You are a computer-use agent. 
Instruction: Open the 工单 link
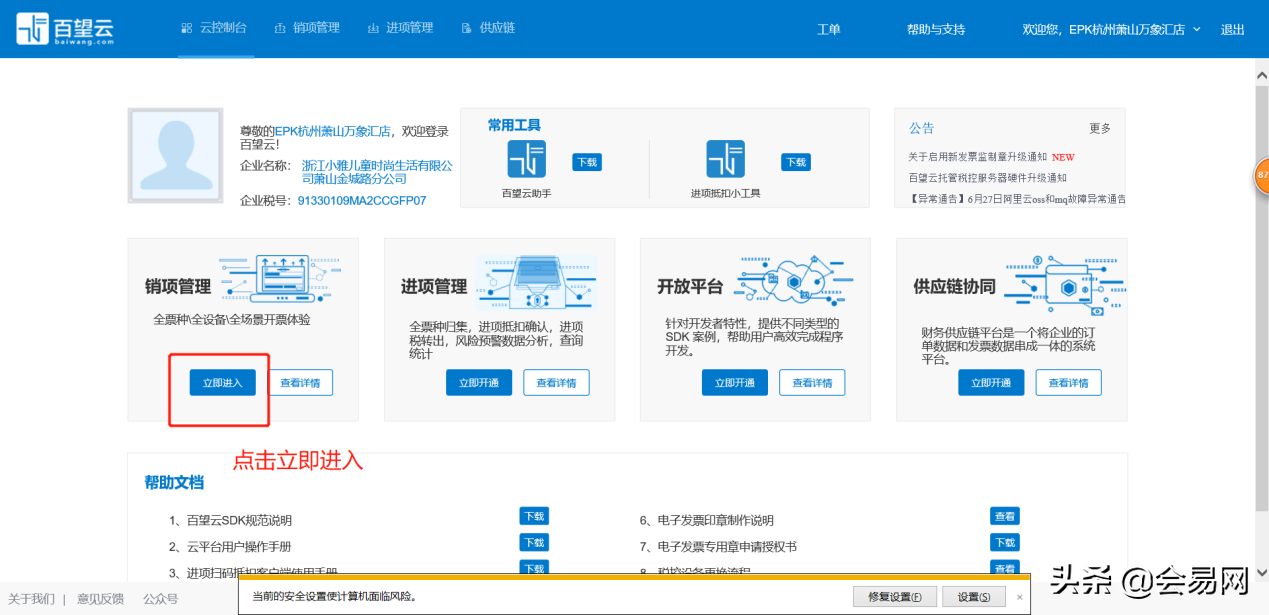(829, 29)
